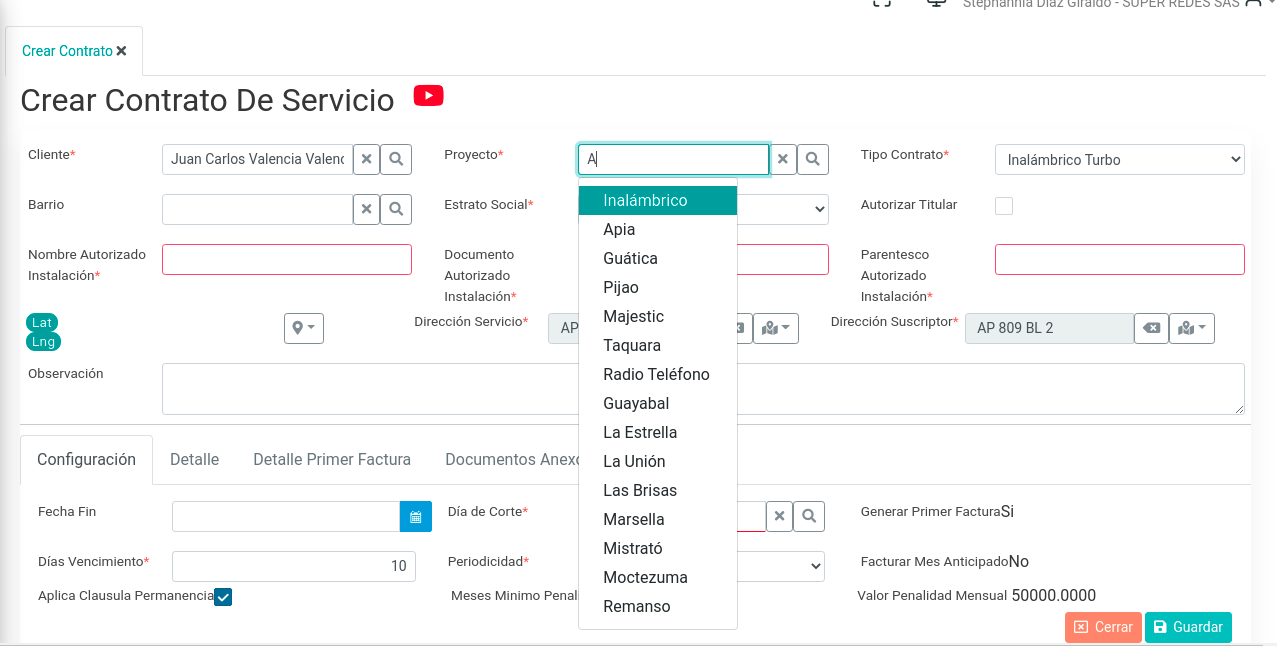Pick Mistrató from the suggestions
This screenshot has height=646, width=1277.
(658, 548)
